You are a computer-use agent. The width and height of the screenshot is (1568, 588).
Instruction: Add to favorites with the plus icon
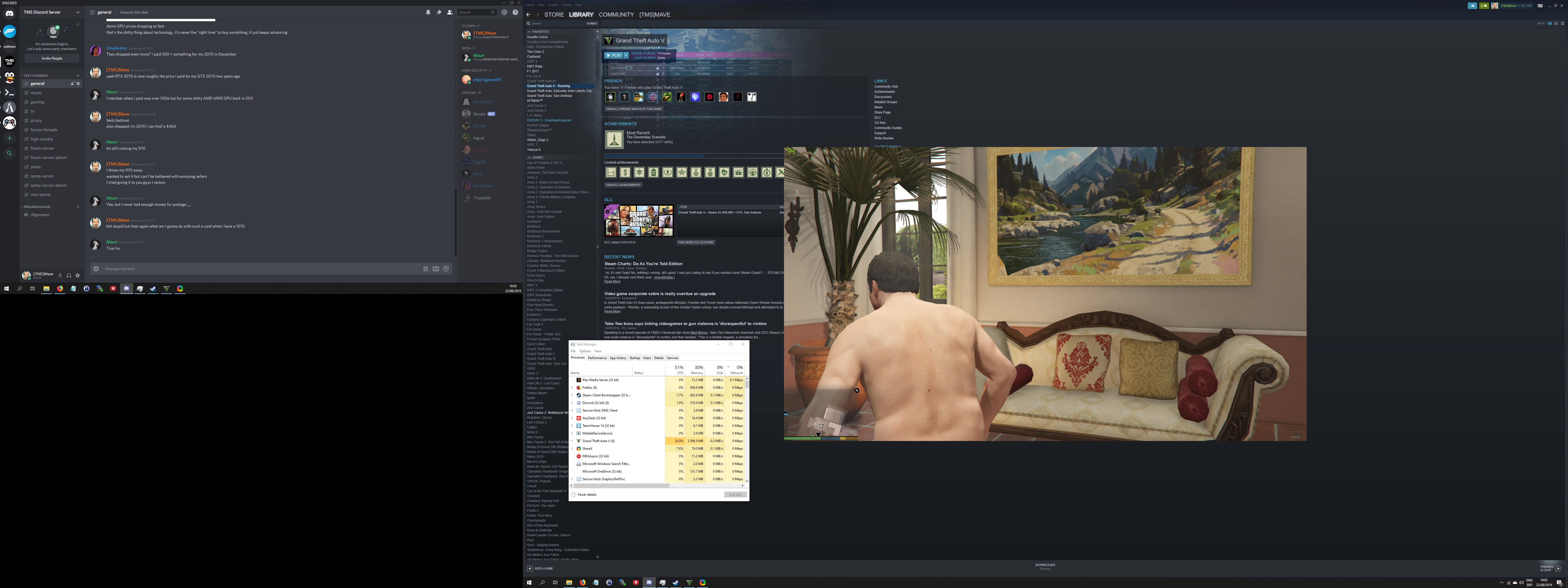click(597, 32)
